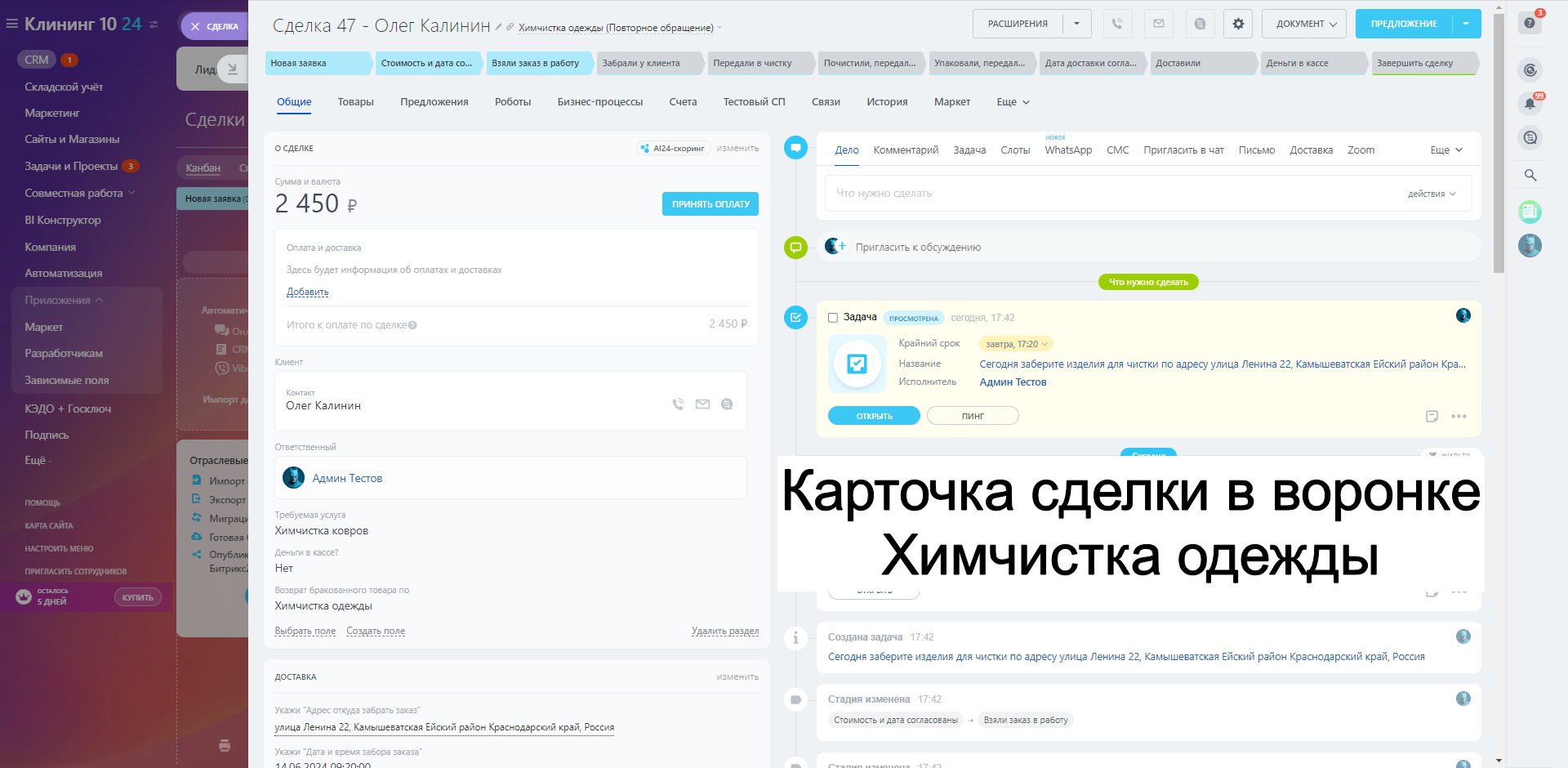Expand the Расширения dropdown arrow

[x=1076, y=24]
